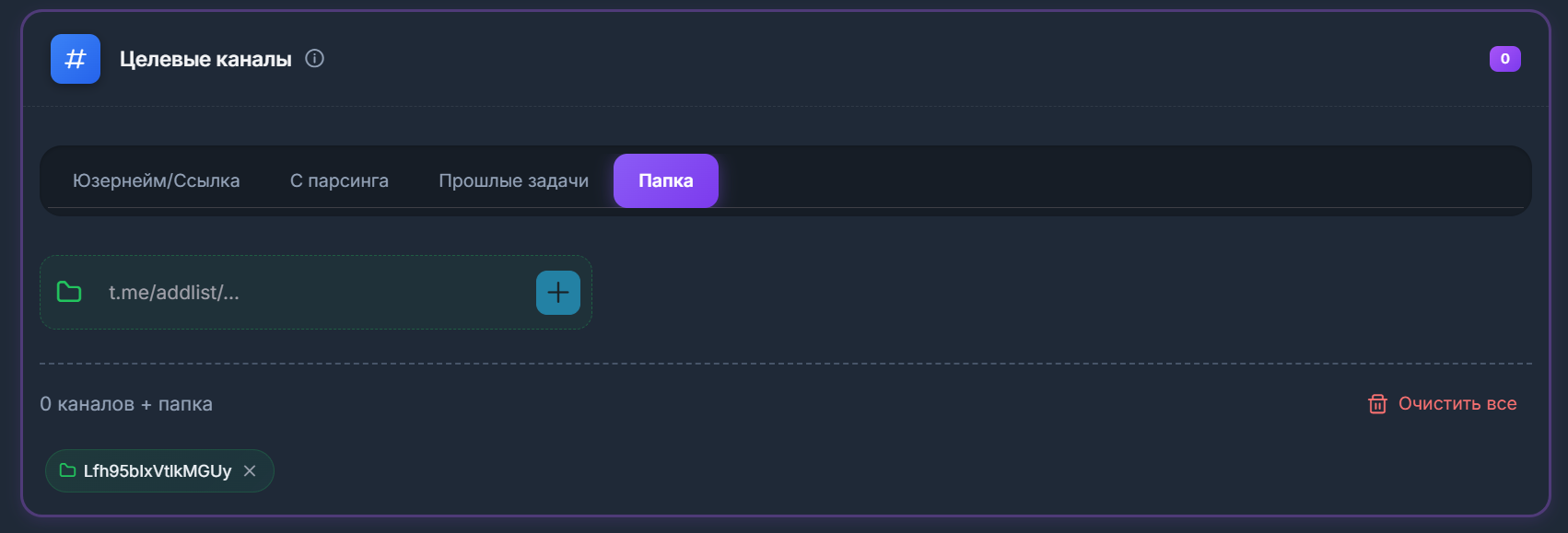The height and width of the screenshot is (533, 1568).
Task: Click the Целевые каналы heading
Action: pos(205,60)
